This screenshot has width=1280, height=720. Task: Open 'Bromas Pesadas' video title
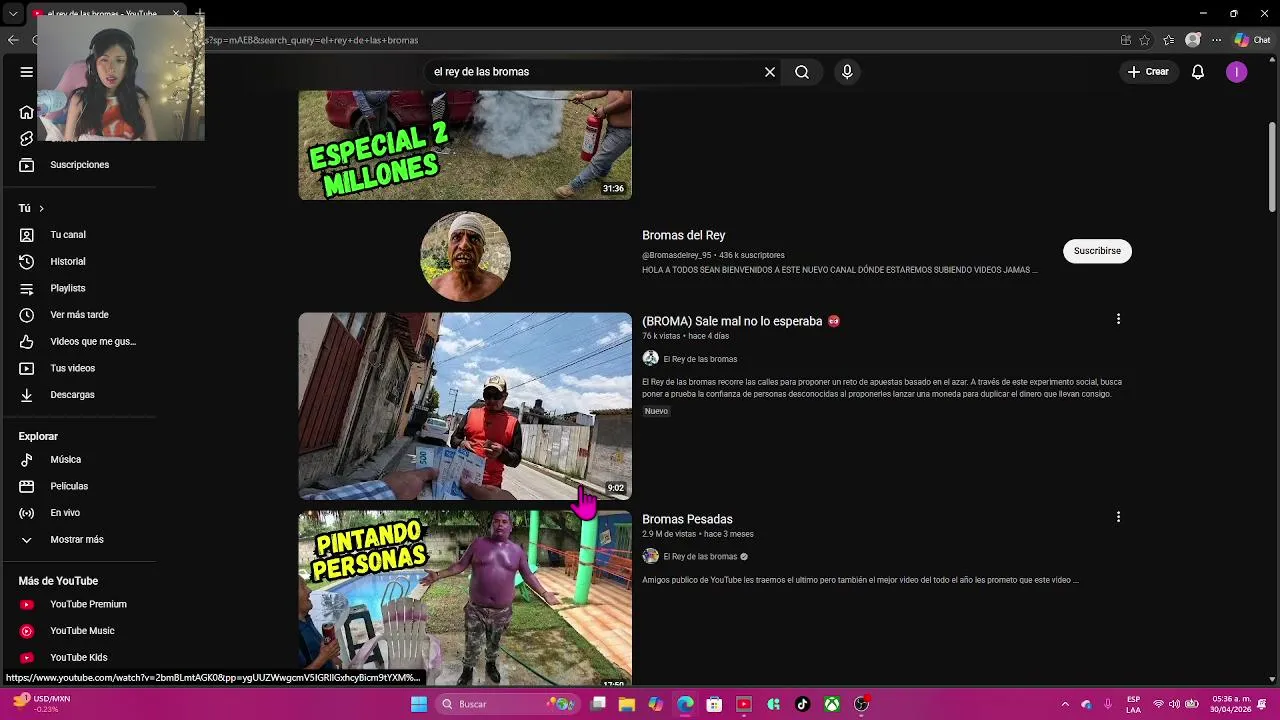[x=687, y=519]
